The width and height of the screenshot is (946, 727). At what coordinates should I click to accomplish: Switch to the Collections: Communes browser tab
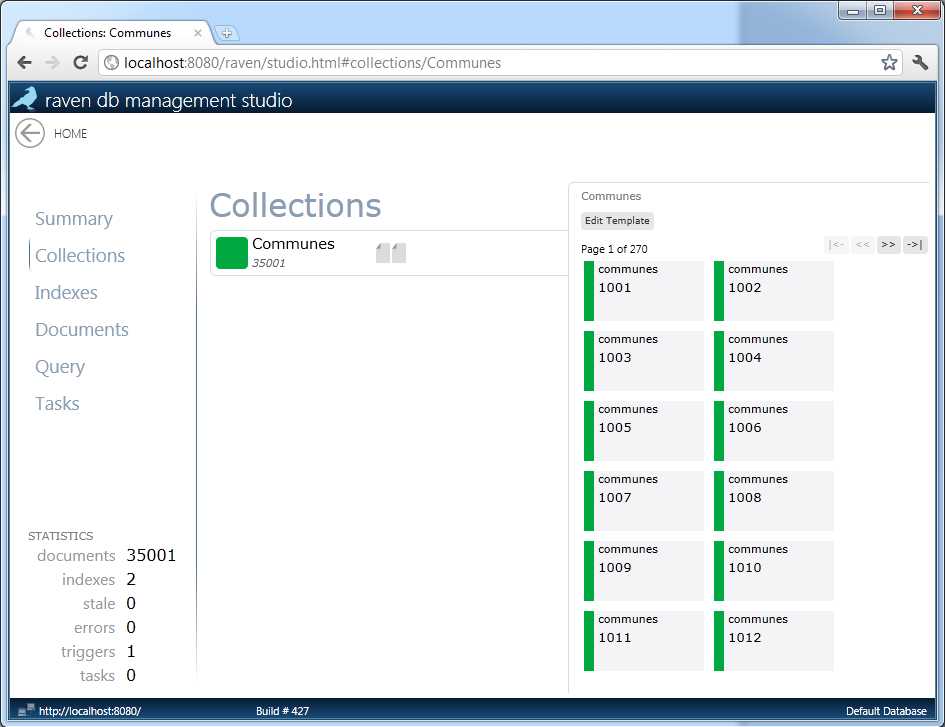coord(110,31)
